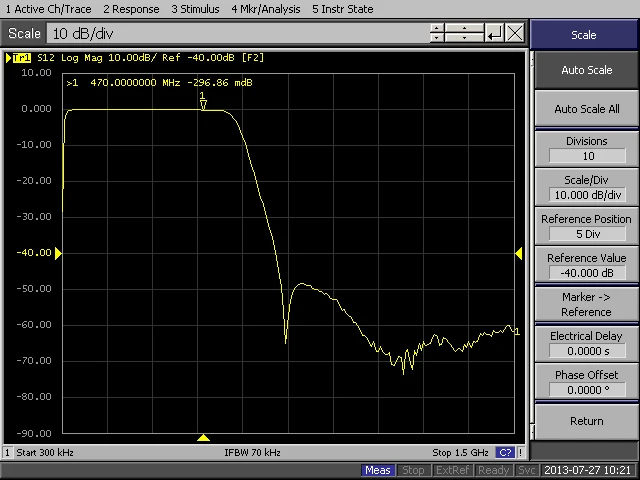Click the Marker -> Reference softkey
The height and width of the screenshot is (480, 640).
click(x=587, y=304)
